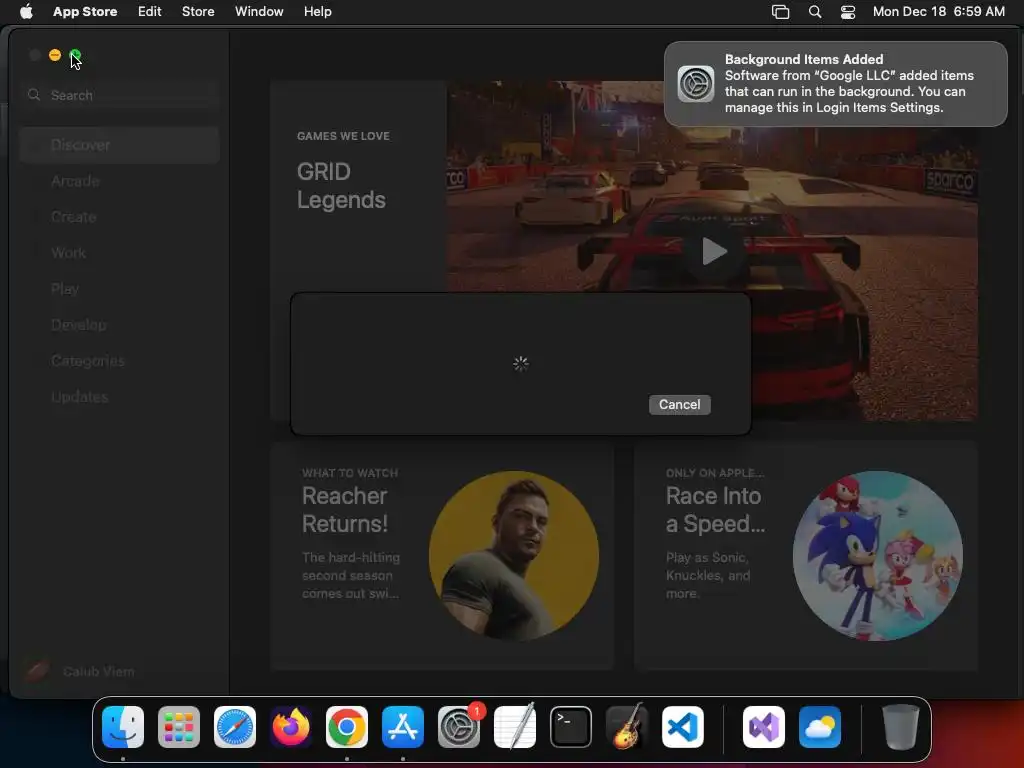Select Discover in the sidebar

(x=120, y=145)
